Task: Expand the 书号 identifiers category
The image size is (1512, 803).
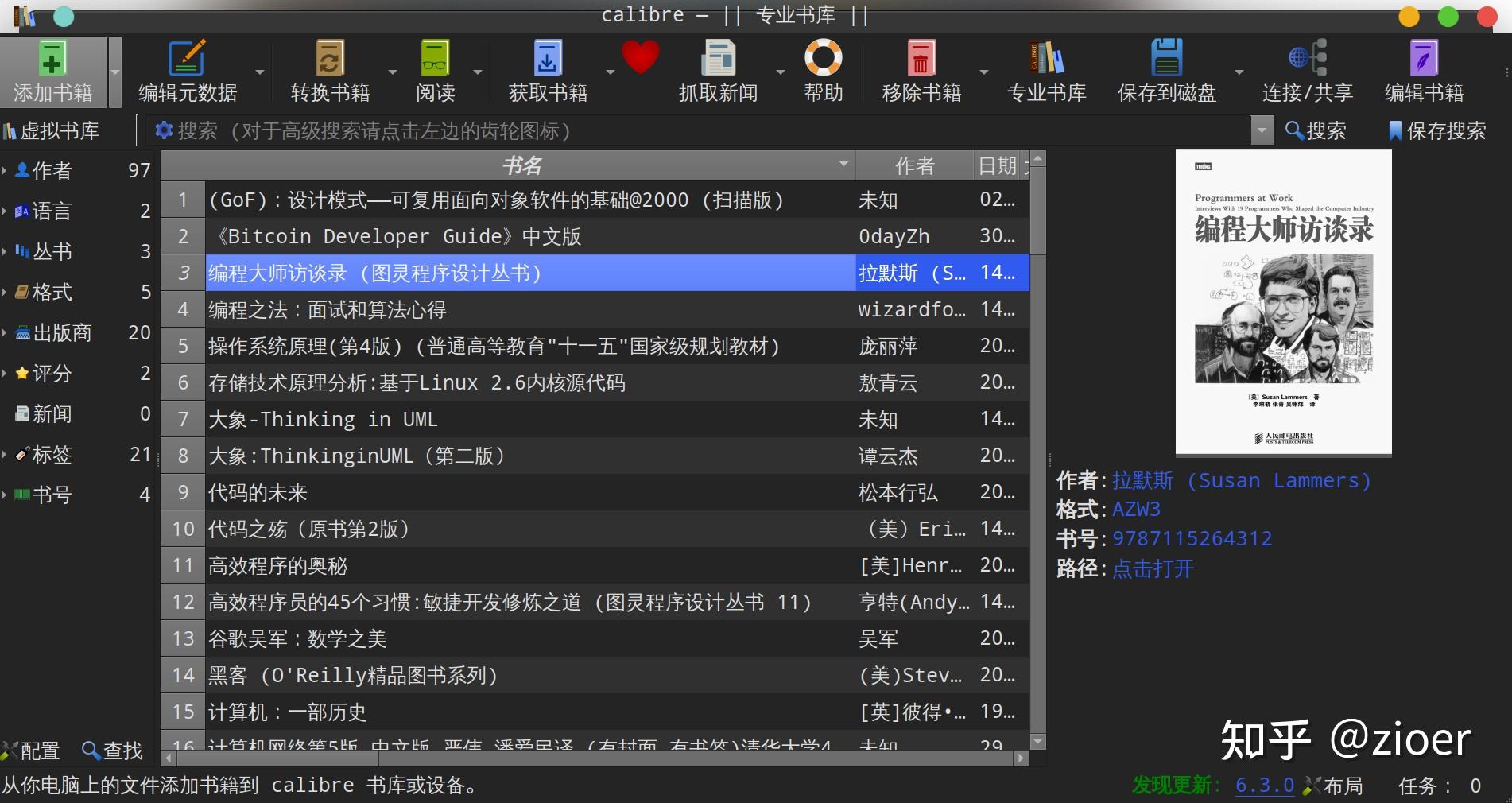Action: pyautogui.click(x=5, y=495)
